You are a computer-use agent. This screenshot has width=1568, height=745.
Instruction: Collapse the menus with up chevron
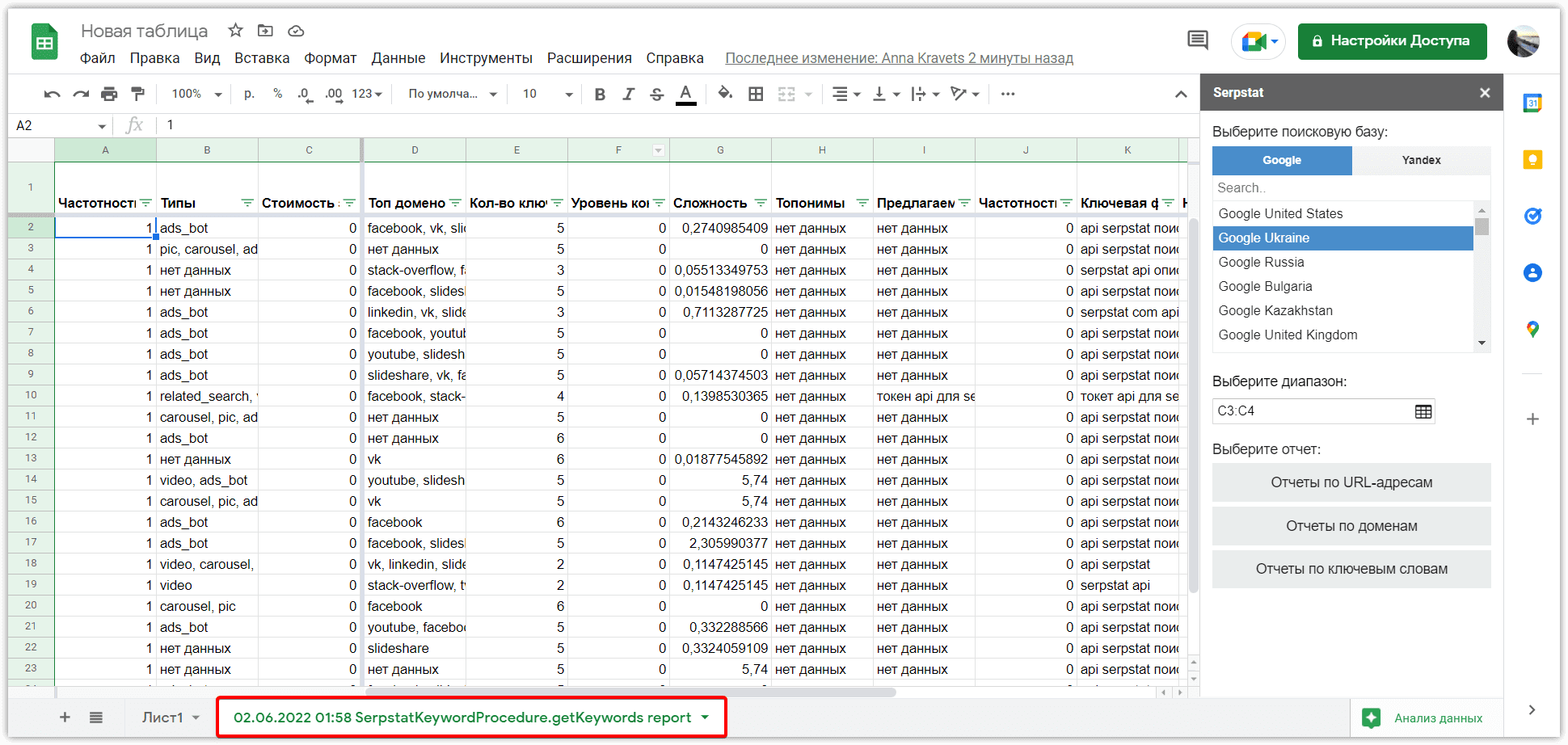(1181, 95)
